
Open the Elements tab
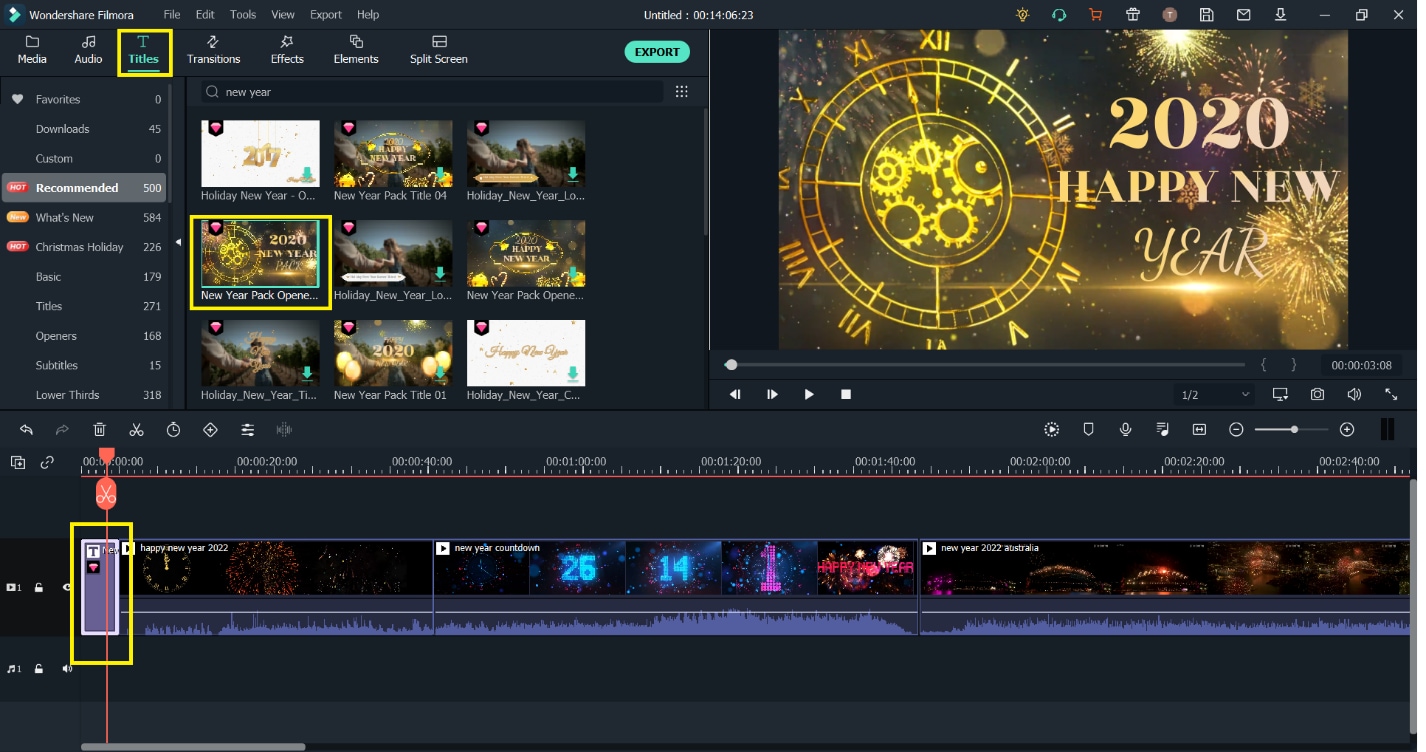pyautogui.click(x=356, y=50)
